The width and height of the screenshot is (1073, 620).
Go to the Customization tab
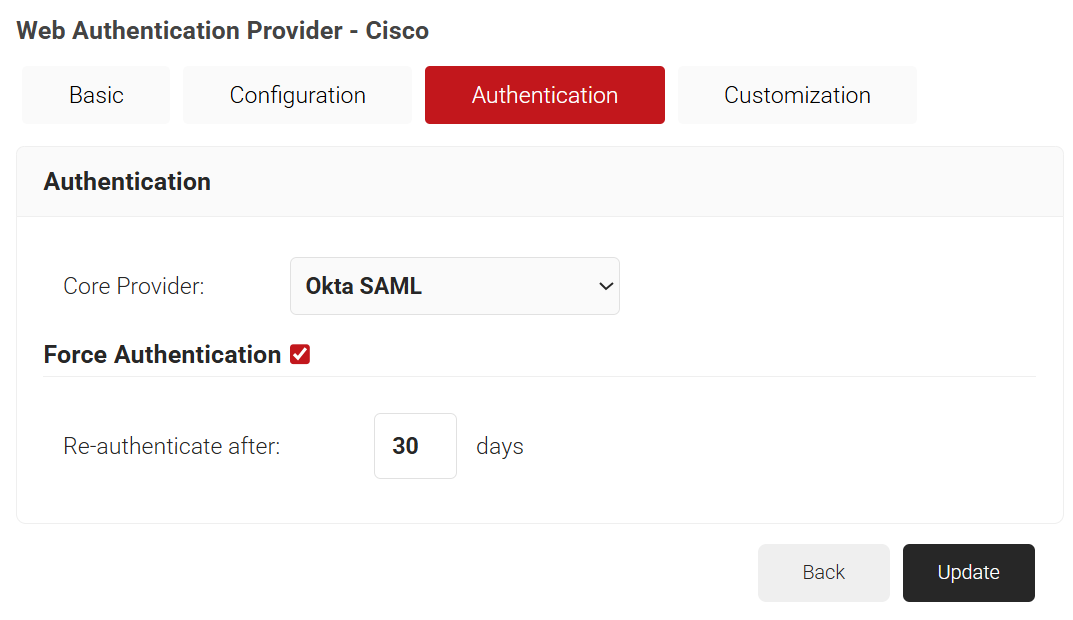click(x=797, y=95)
